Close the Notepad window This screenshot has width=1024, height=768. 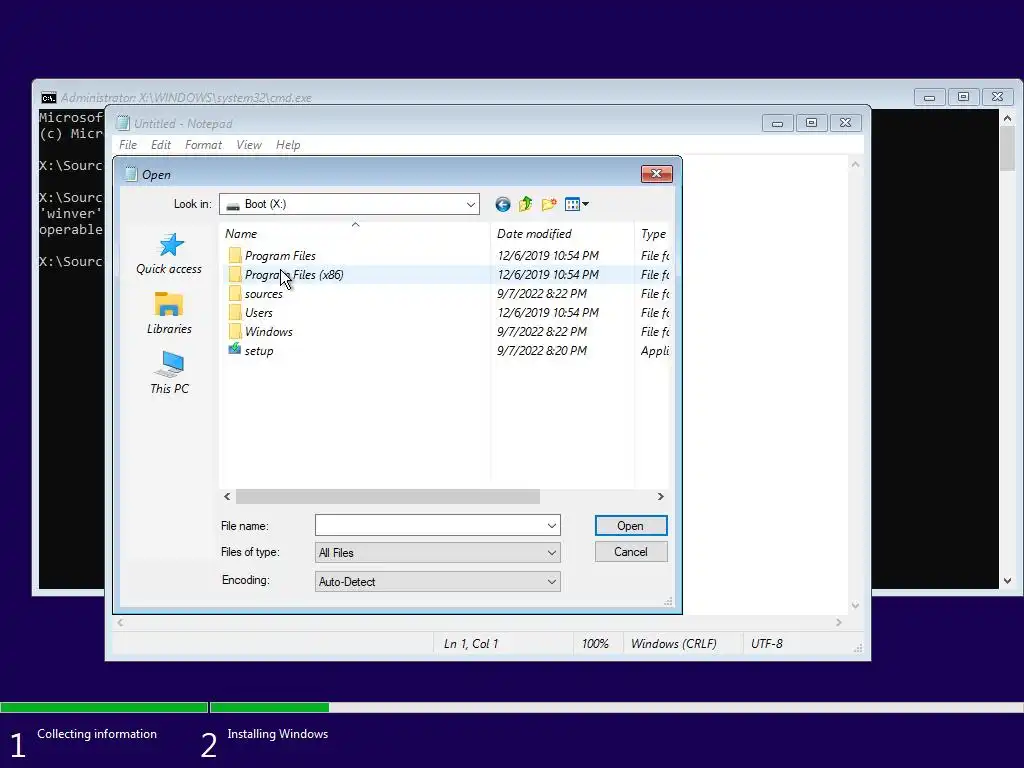tap(845, 123)
